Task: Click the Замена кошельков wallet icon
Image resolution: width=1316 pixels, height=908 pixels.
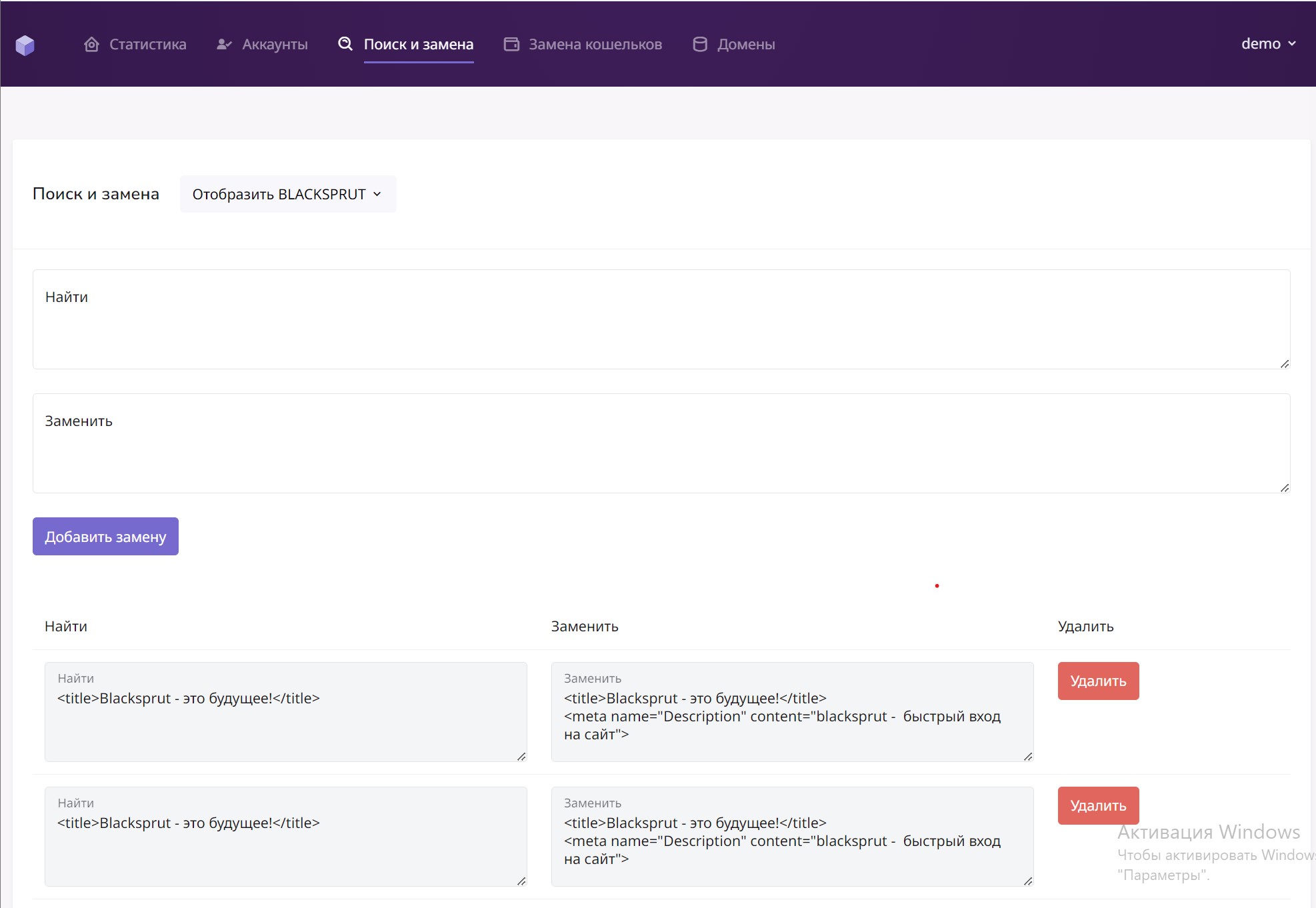Action: (511, 45)
